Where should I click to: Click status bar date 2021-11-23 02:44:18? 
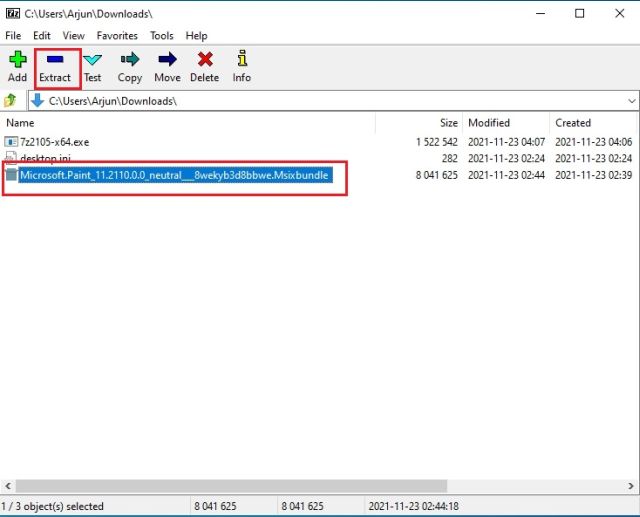point(413,506)
